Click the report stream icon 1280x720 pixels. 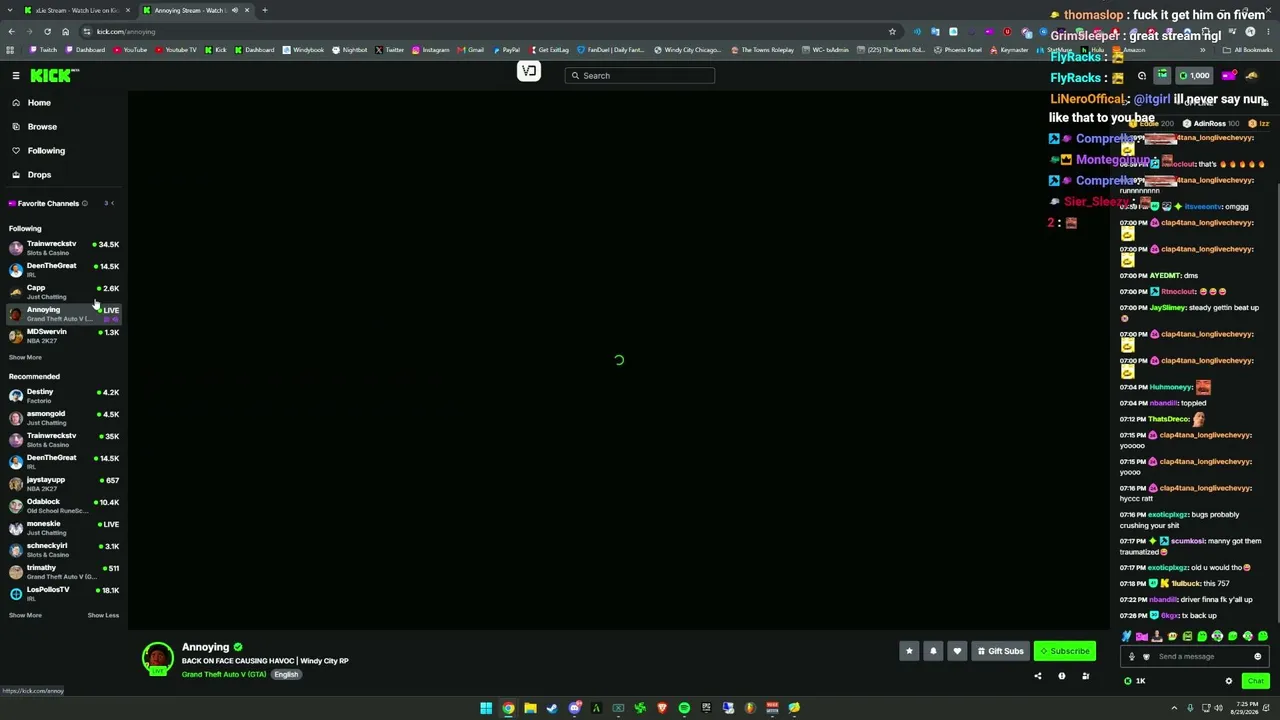(1062, 676)
